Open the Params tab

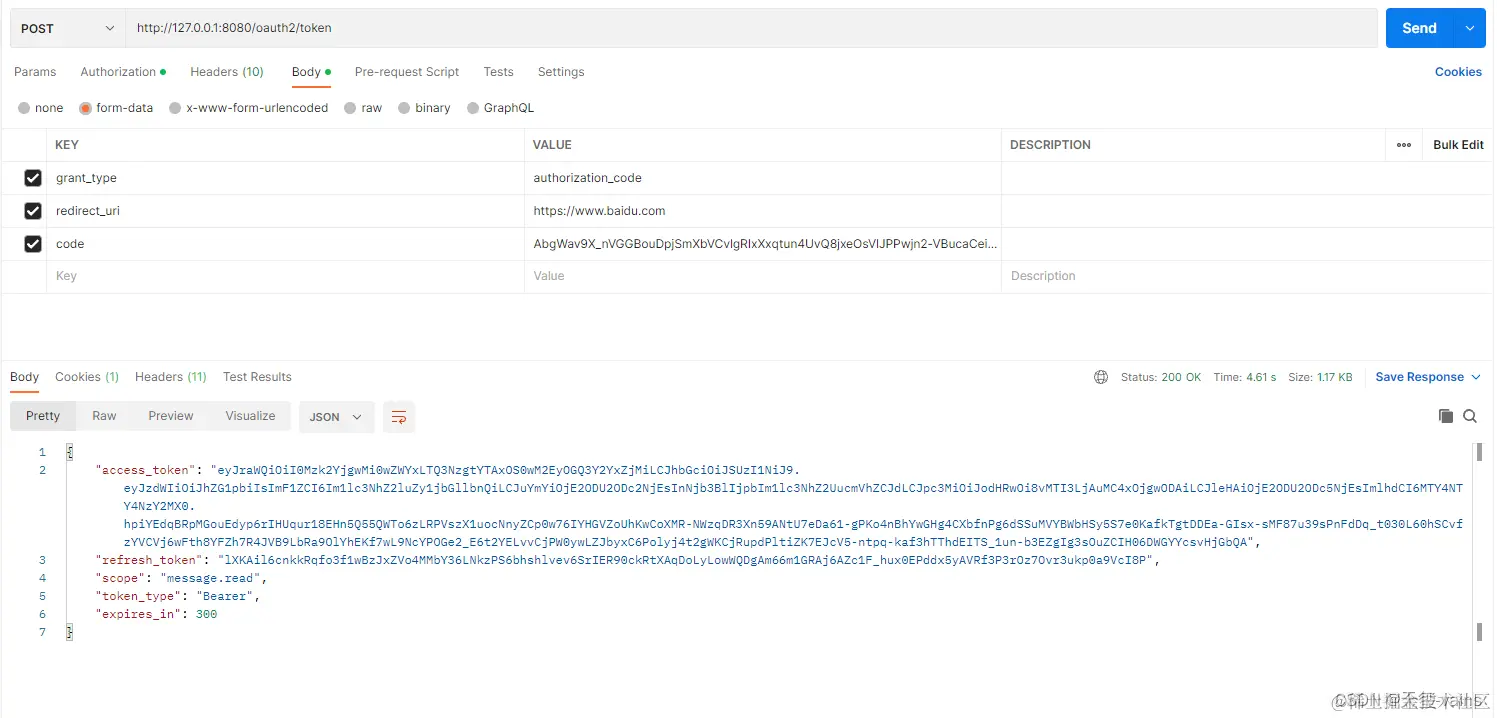click(35, 72)
